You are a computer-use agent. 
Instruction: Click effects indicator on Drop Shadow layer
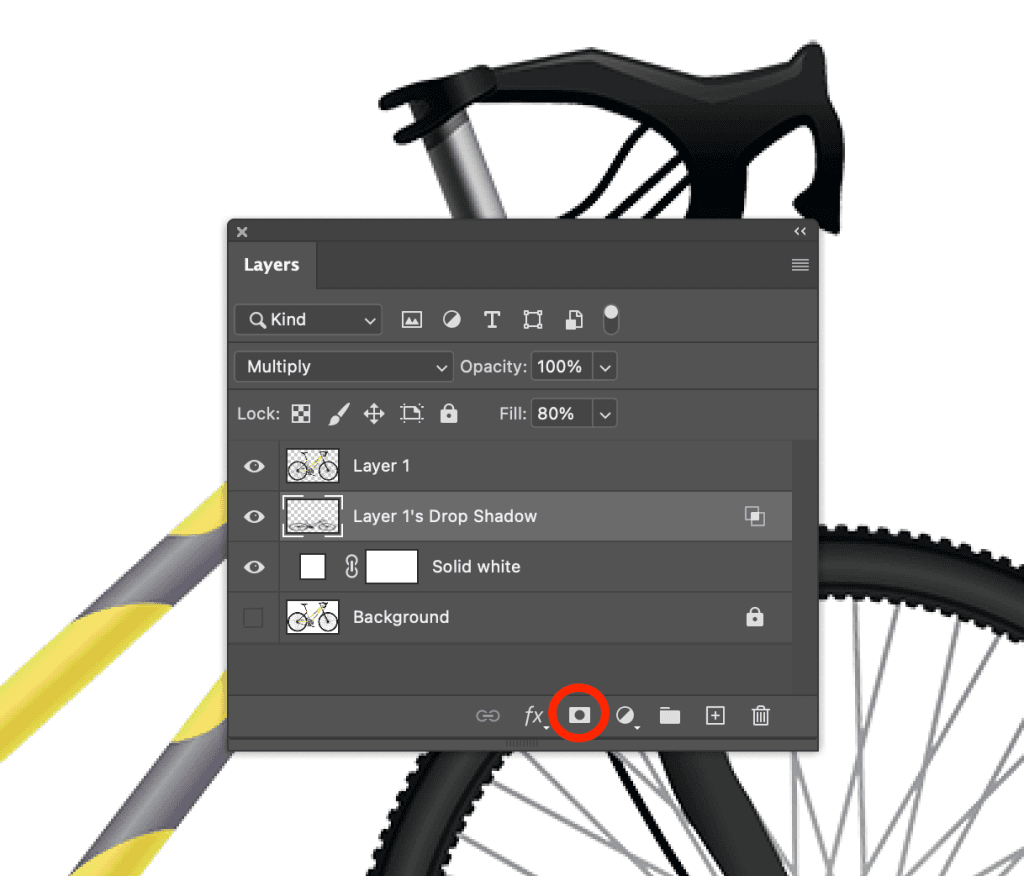[755, 516]
